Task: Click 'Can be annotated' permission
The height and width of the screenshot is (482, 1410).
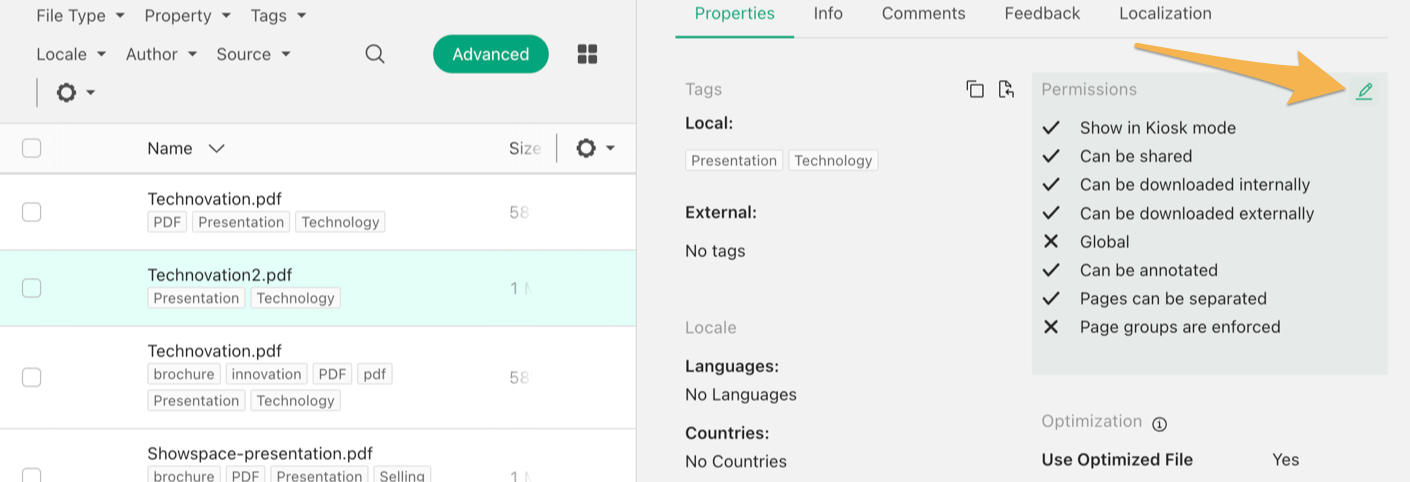Action: point(1149,270)
